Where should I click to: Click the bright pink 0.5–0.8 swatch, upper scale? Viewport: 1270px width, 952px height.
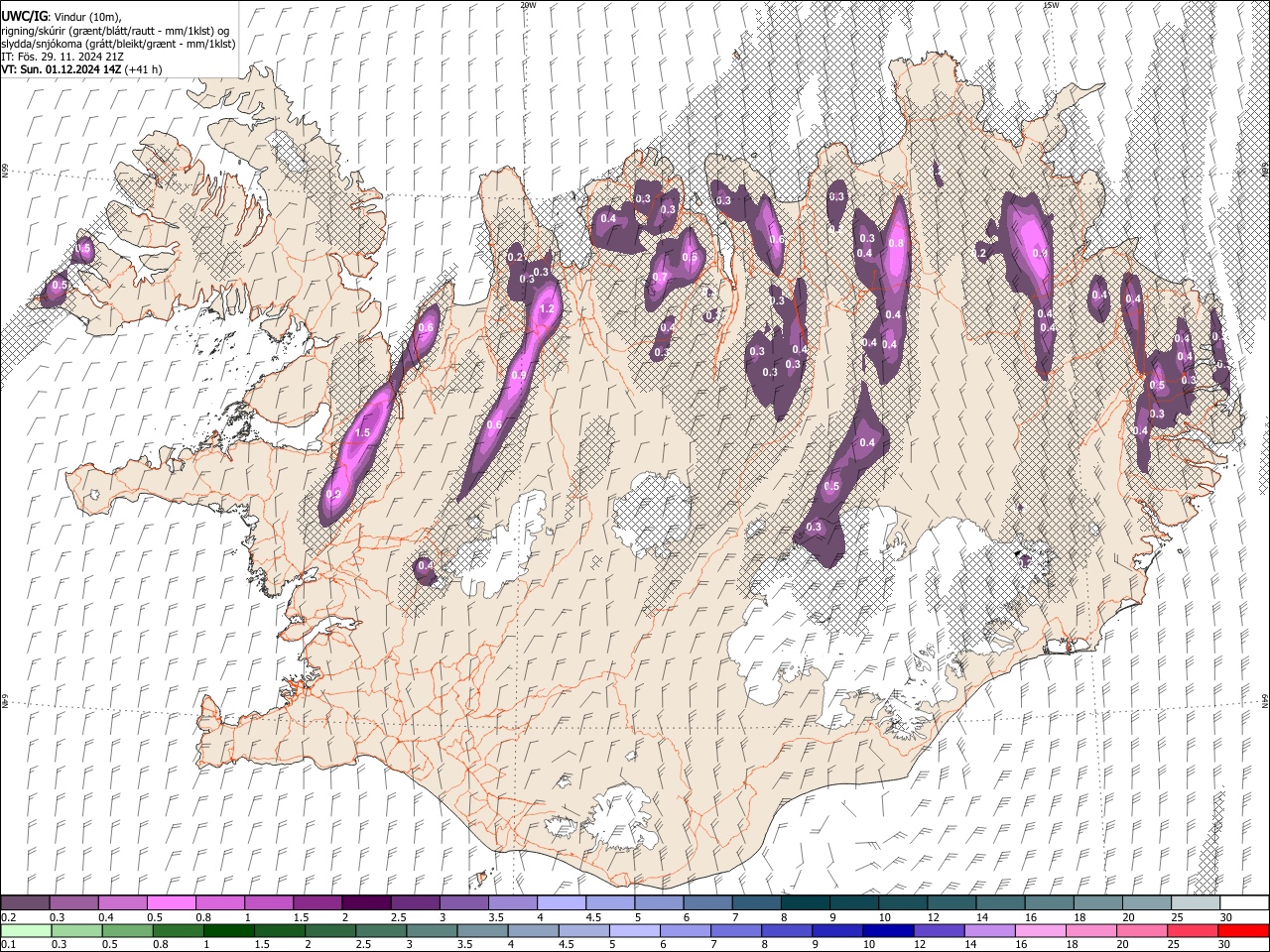(171, 903)
